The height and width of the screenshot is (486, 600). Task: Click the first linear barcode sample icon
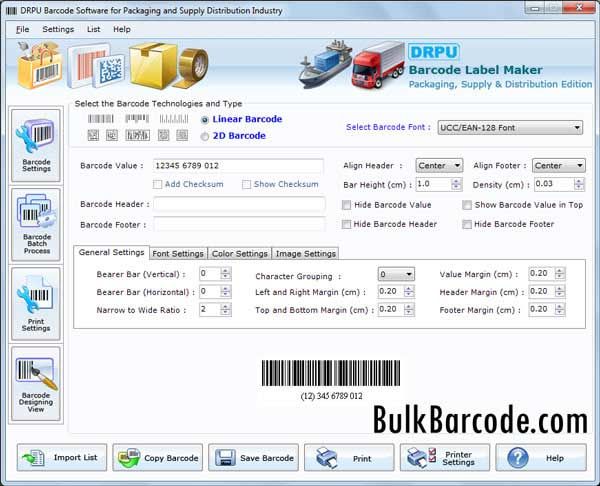pyautogui.click(x=101, y=119)
